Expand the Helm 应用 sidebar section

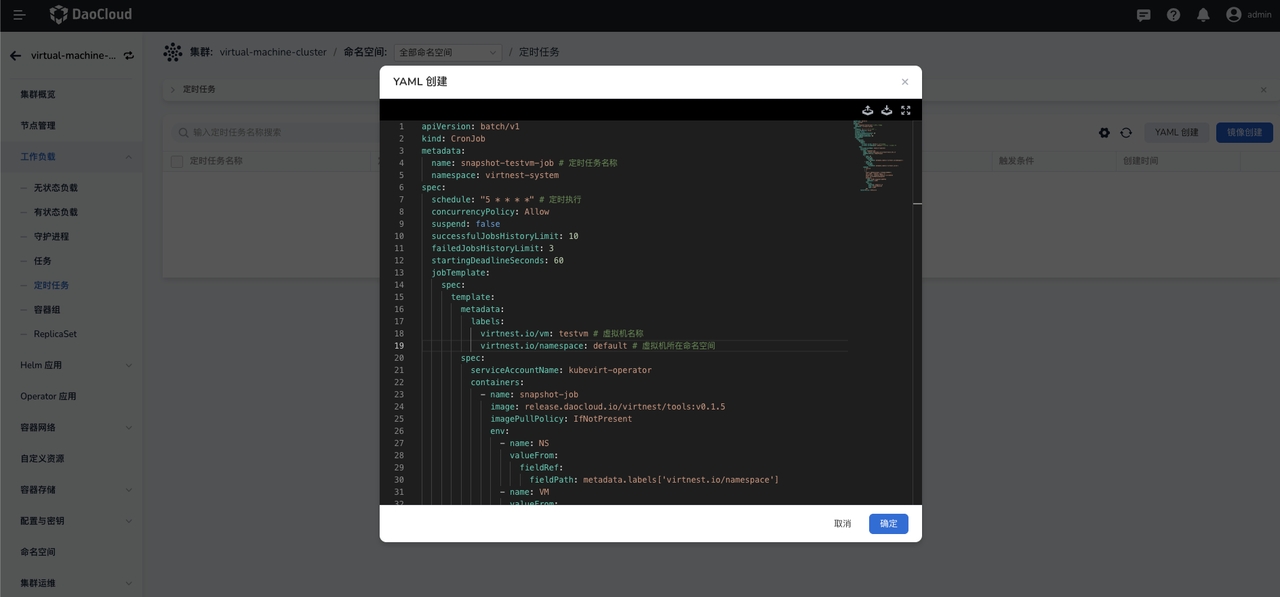point(128,365)
